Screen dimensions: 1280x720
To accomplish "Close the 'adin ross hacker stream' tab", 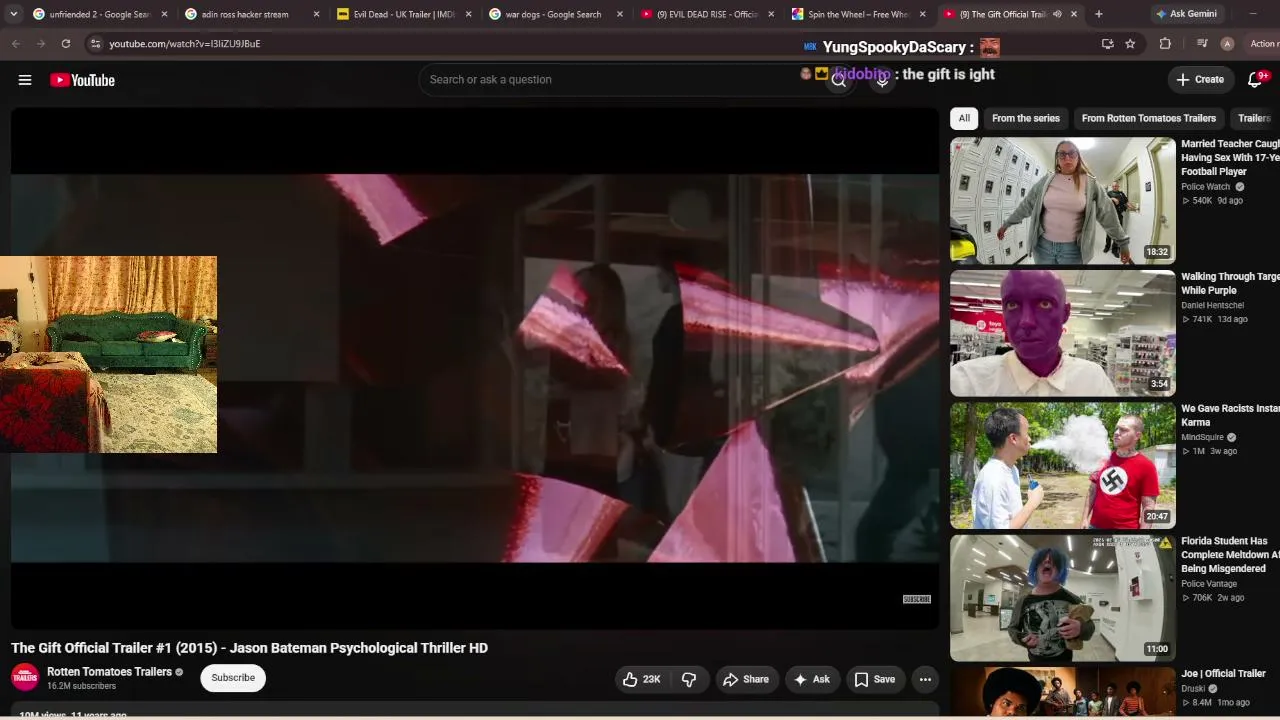I will [317, 14].
